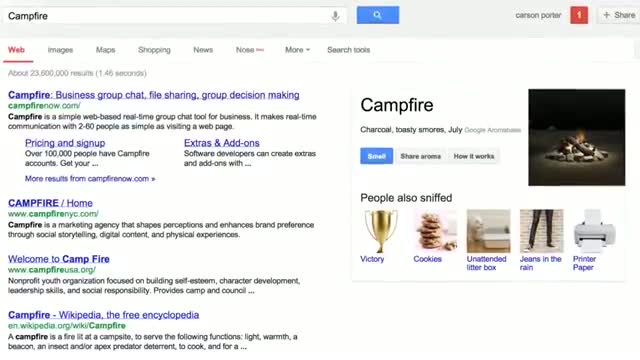
Task: Click the Unattended litter box thumbnail
Action: pos(488,231)
